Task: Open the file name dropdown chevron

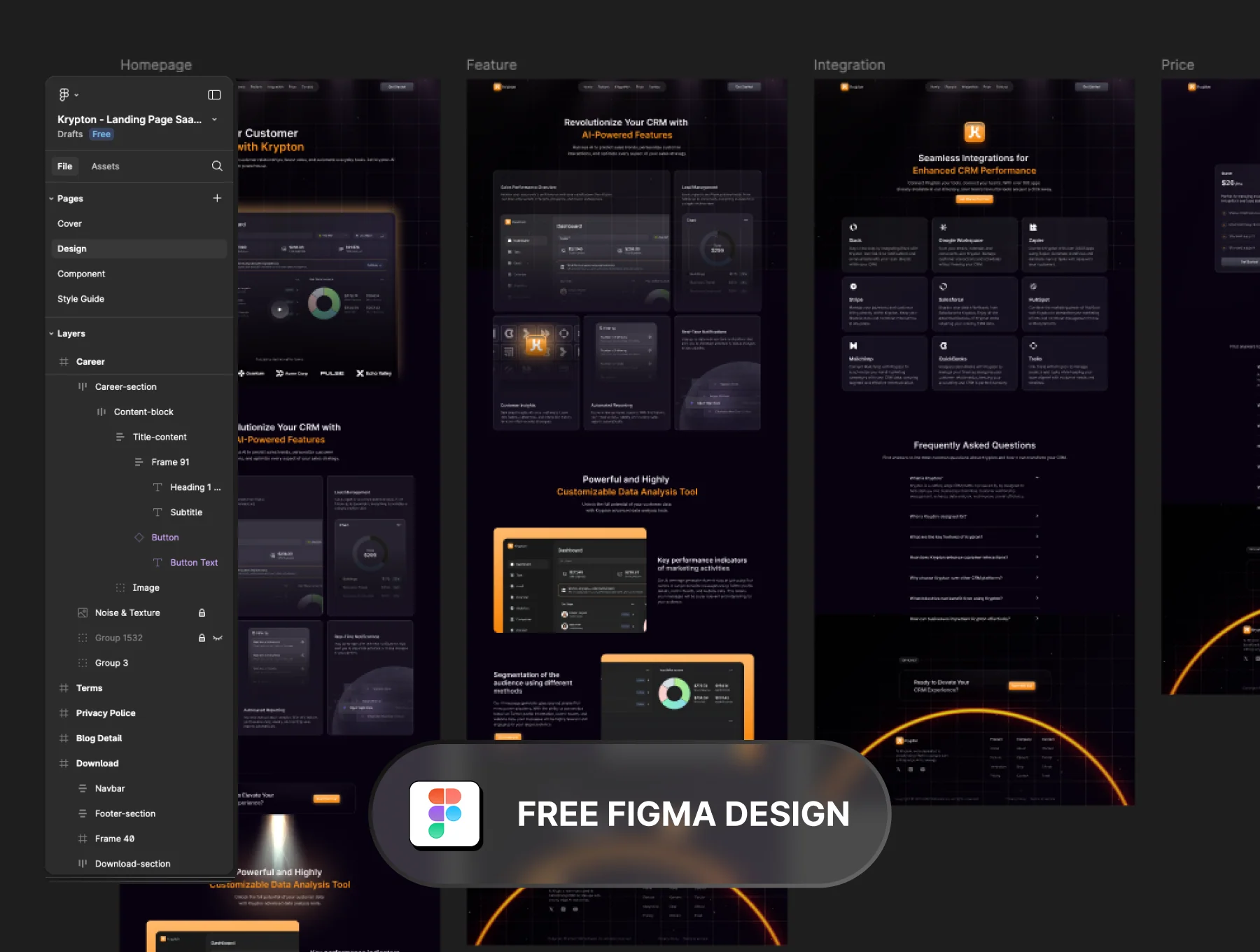Action: click(214, 120)
